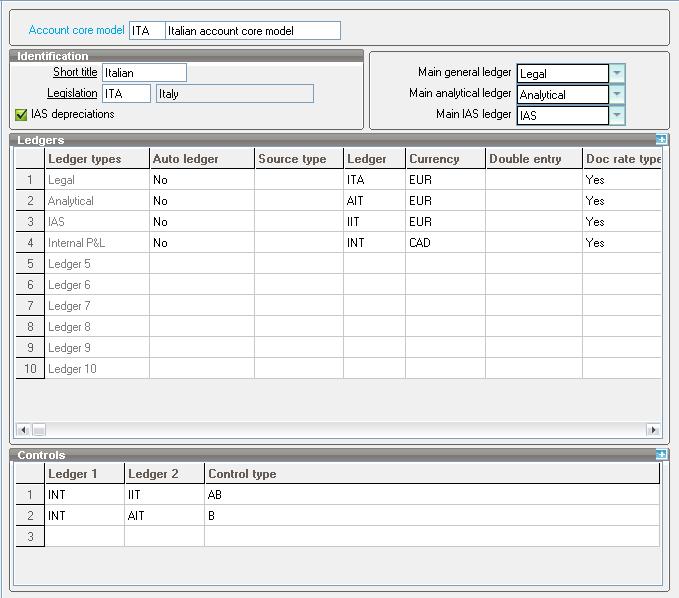Click the Legislation label link
This screenshot has width=679, height=598.
[x=72, y=93]
